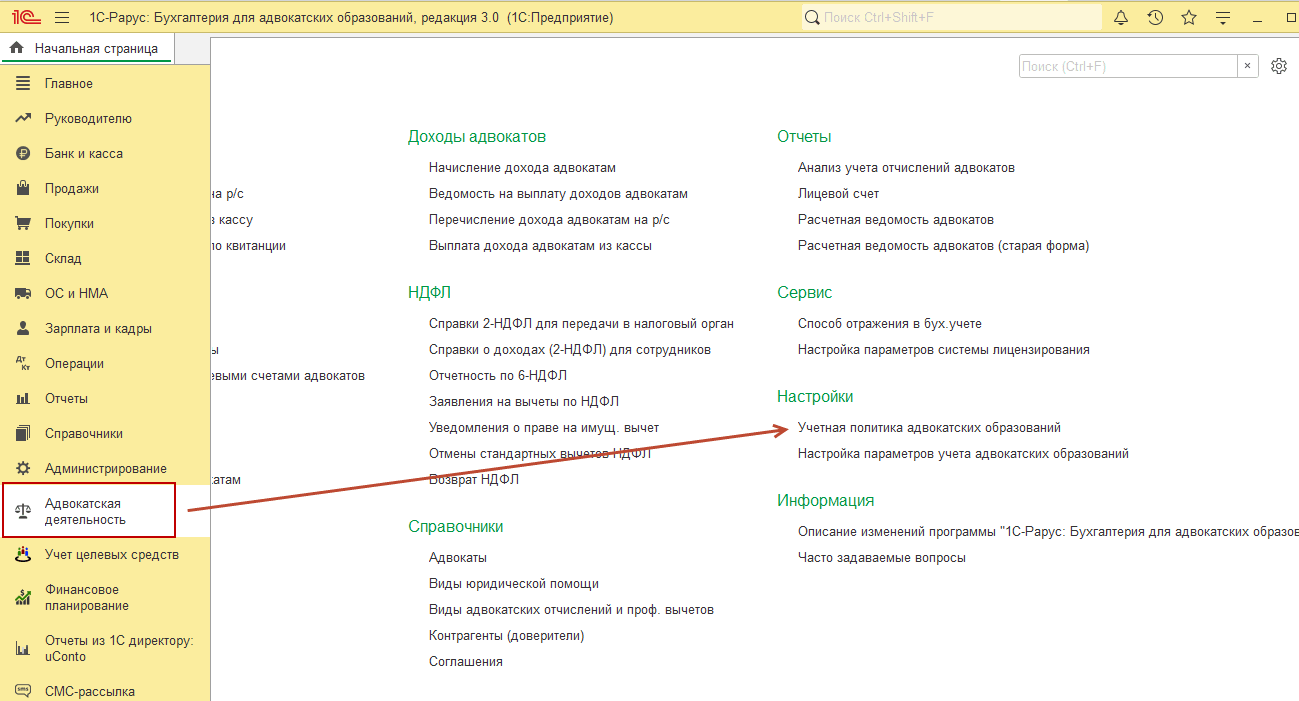Open favorites star icon in title bar
Viewport: 1299px width, 701px height.
(1188, 17)
